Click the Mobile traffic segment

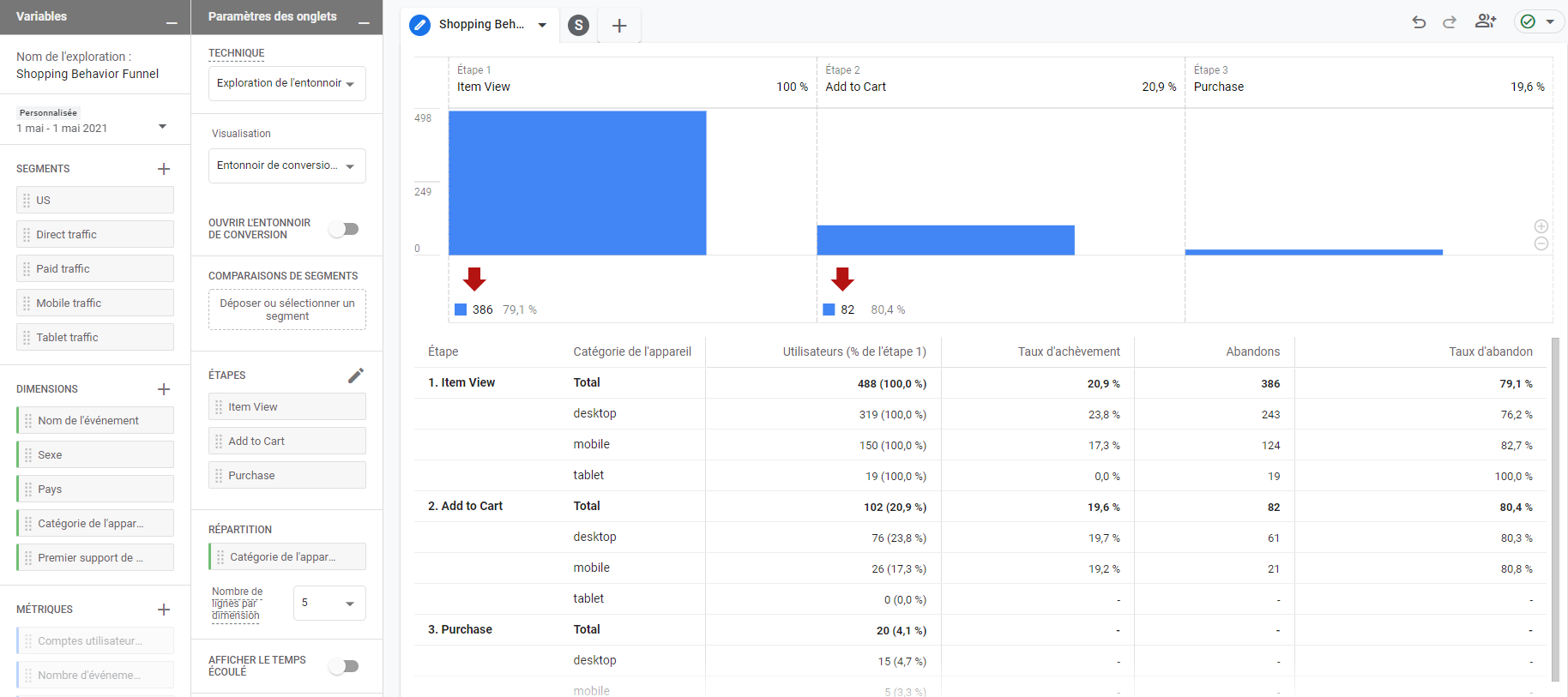(x=95, y=303)
